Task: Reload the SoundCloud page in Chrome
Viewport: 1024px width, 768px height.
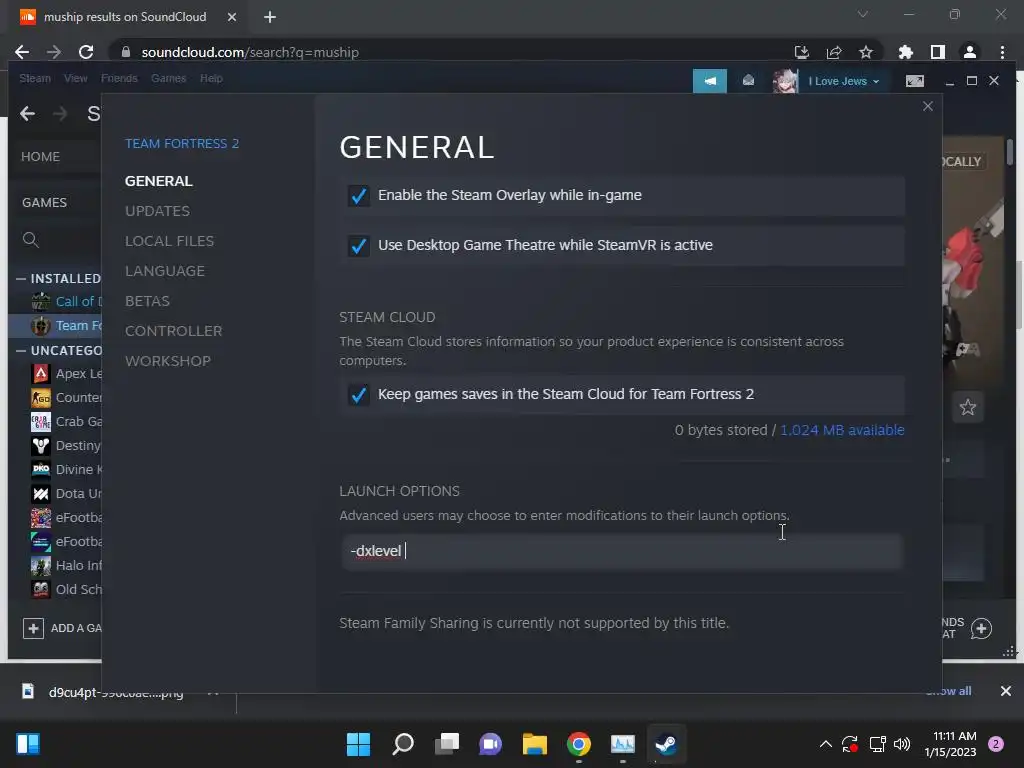Action: [x=86, y=52]
